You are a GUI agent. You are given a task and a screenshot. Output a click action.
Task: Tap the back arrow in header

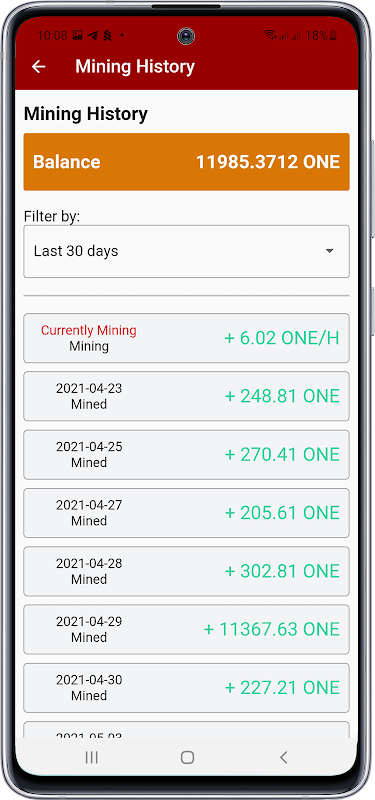click(x=39, y=67)
